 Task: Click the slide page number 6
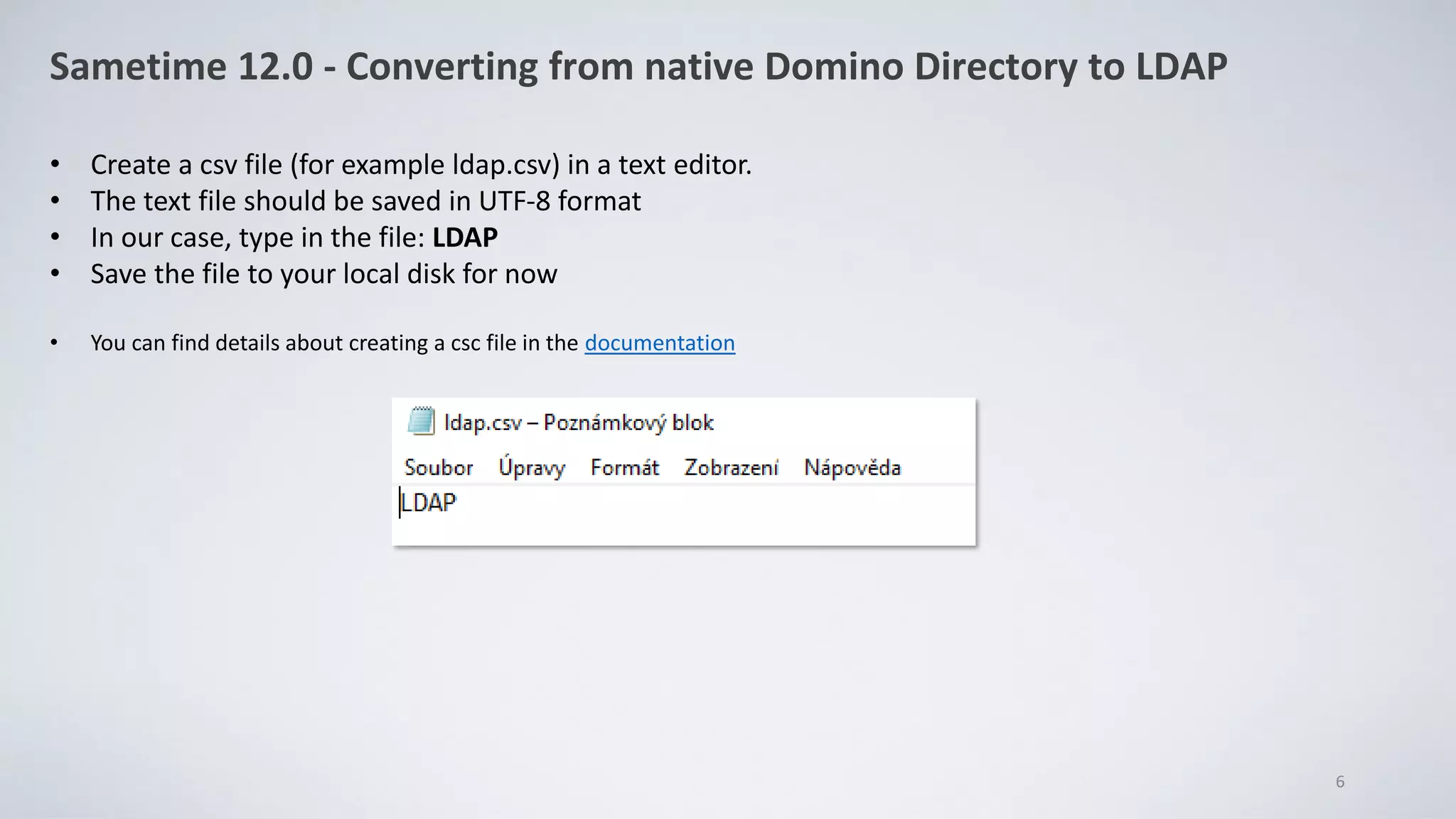point(1340,781)
